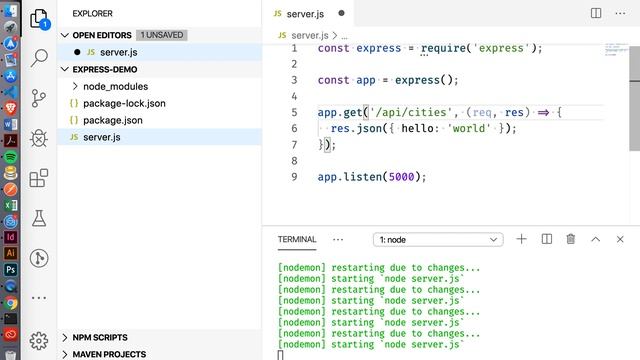
Task: Split the terminal panel
Action: (x=547, y=239)
